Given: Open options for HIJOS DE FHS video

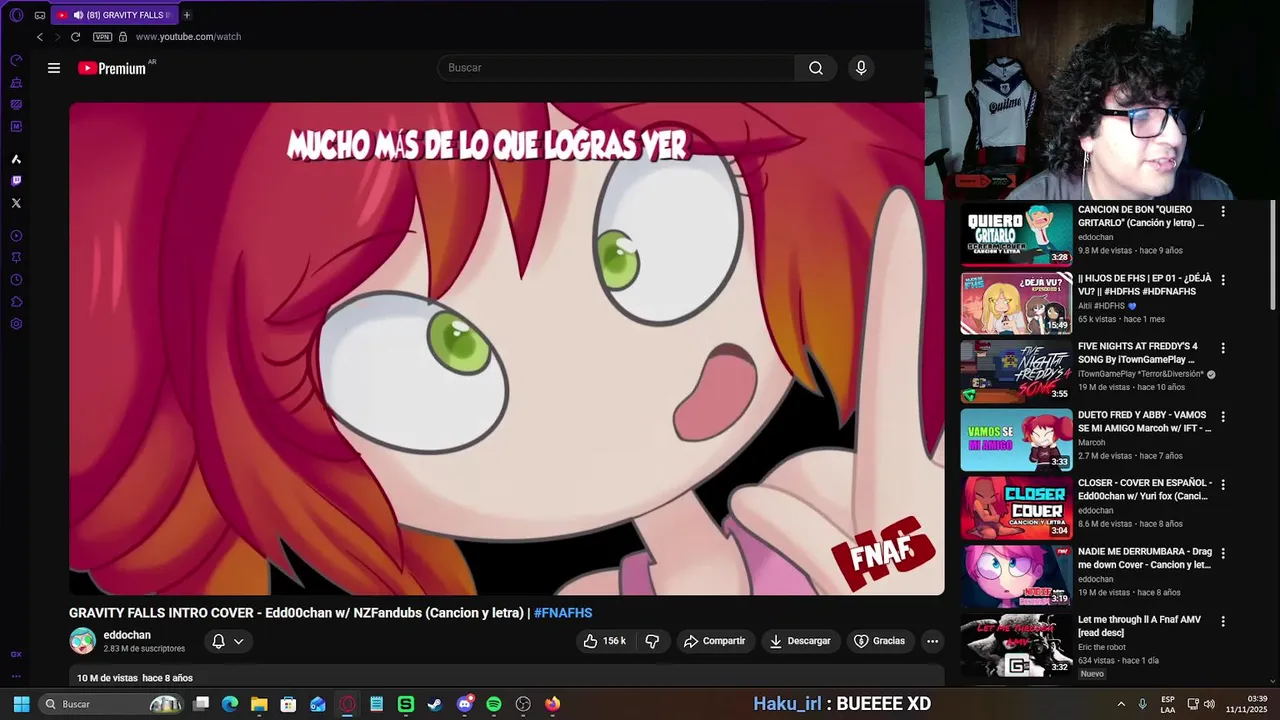Looking at the screenshot, I should [x=1222, y=280].
